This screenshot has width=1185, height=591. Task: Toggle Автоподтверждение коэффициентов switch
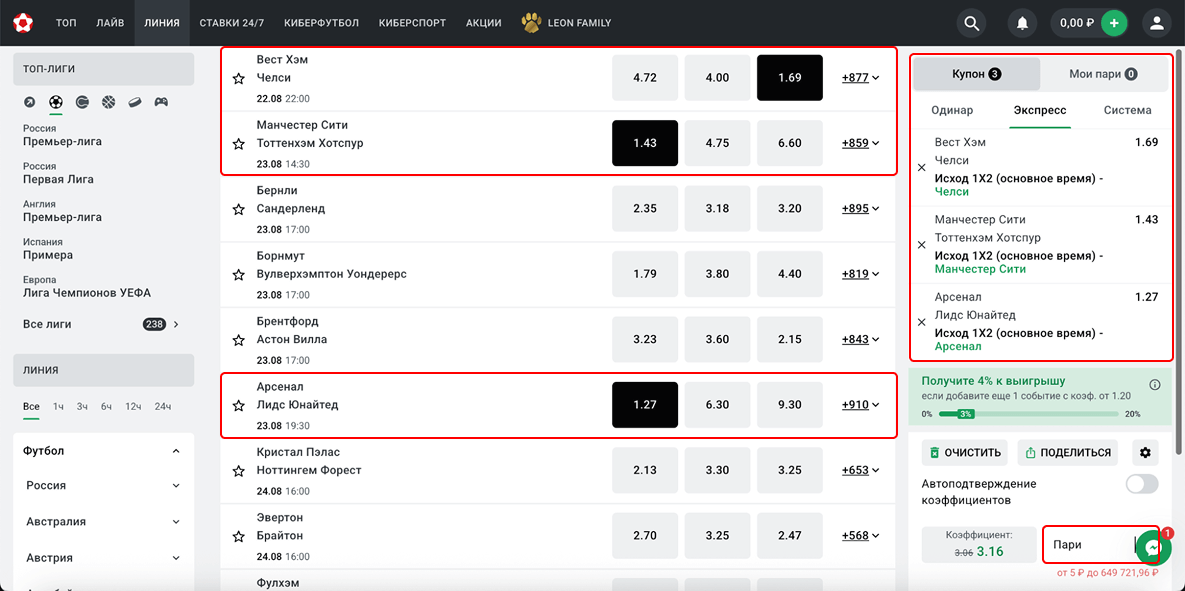coord(1142,484)
